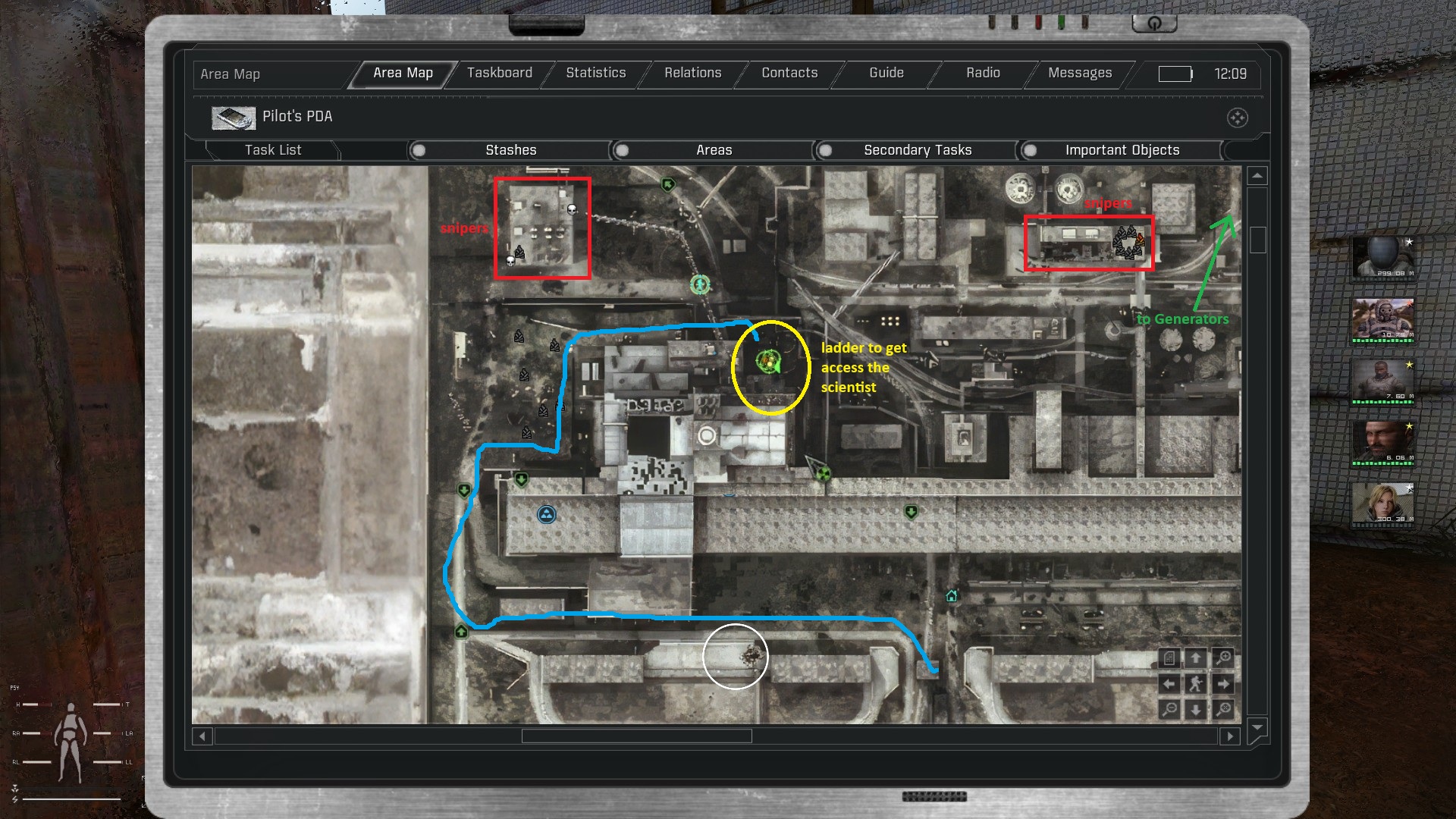1456x819 pixels.
Task: Click the horizontal map scrollbar thumb
Action: 636,736
